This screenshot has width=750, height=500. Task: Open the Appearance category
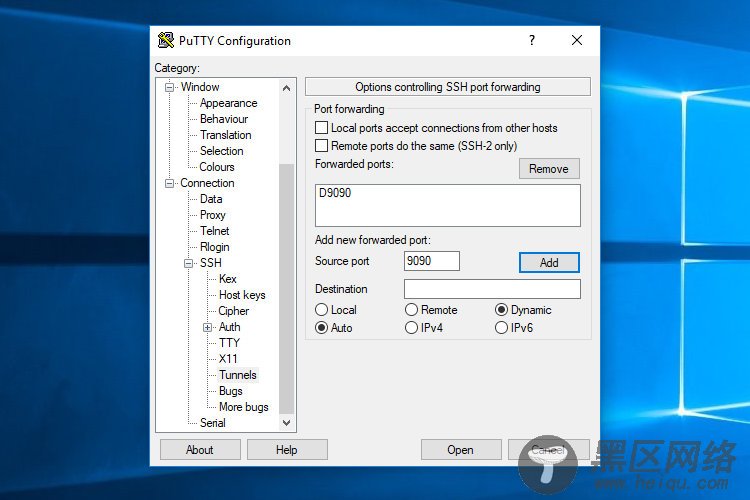229,103
